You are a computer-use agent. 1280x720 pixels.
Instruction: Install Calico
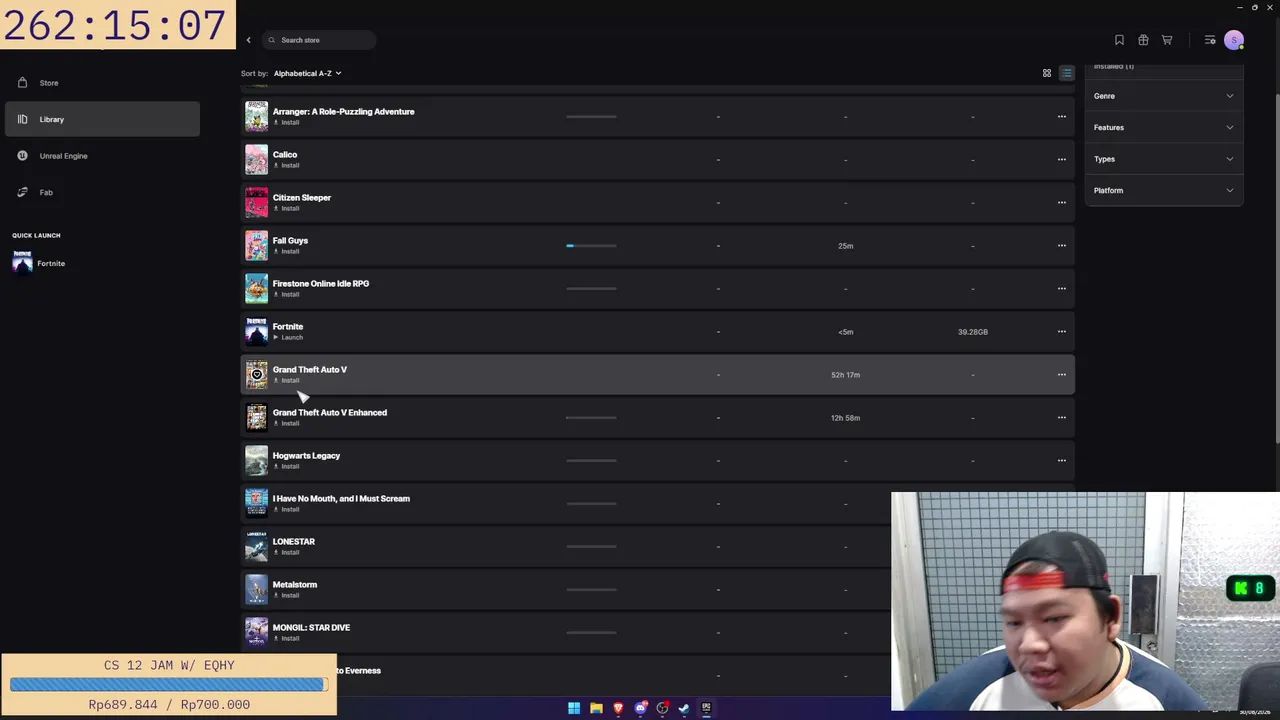[x=287, y=166]
